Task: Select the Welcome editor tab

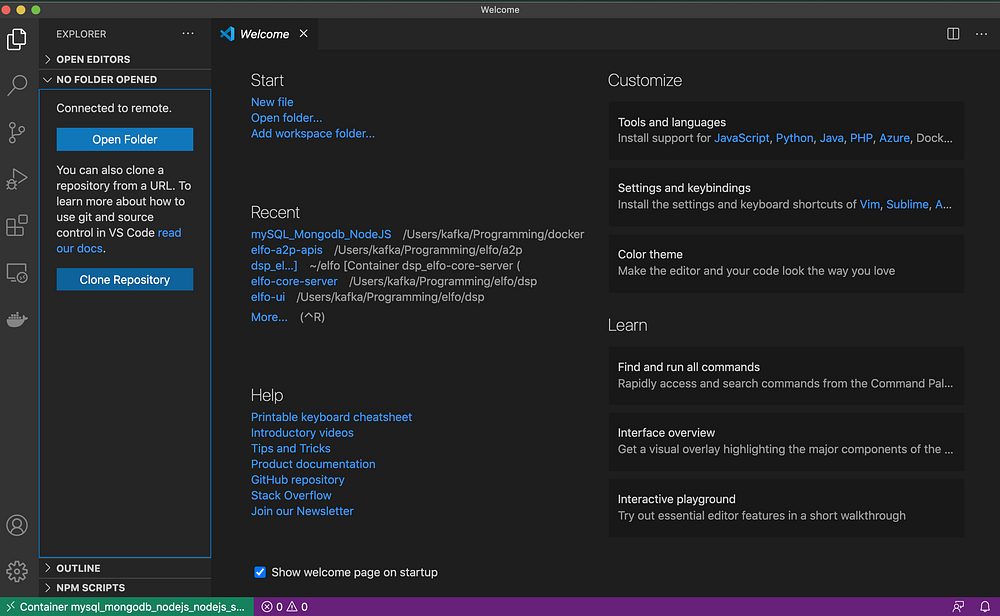Action: pyautogui.click(x=264, y=34)
